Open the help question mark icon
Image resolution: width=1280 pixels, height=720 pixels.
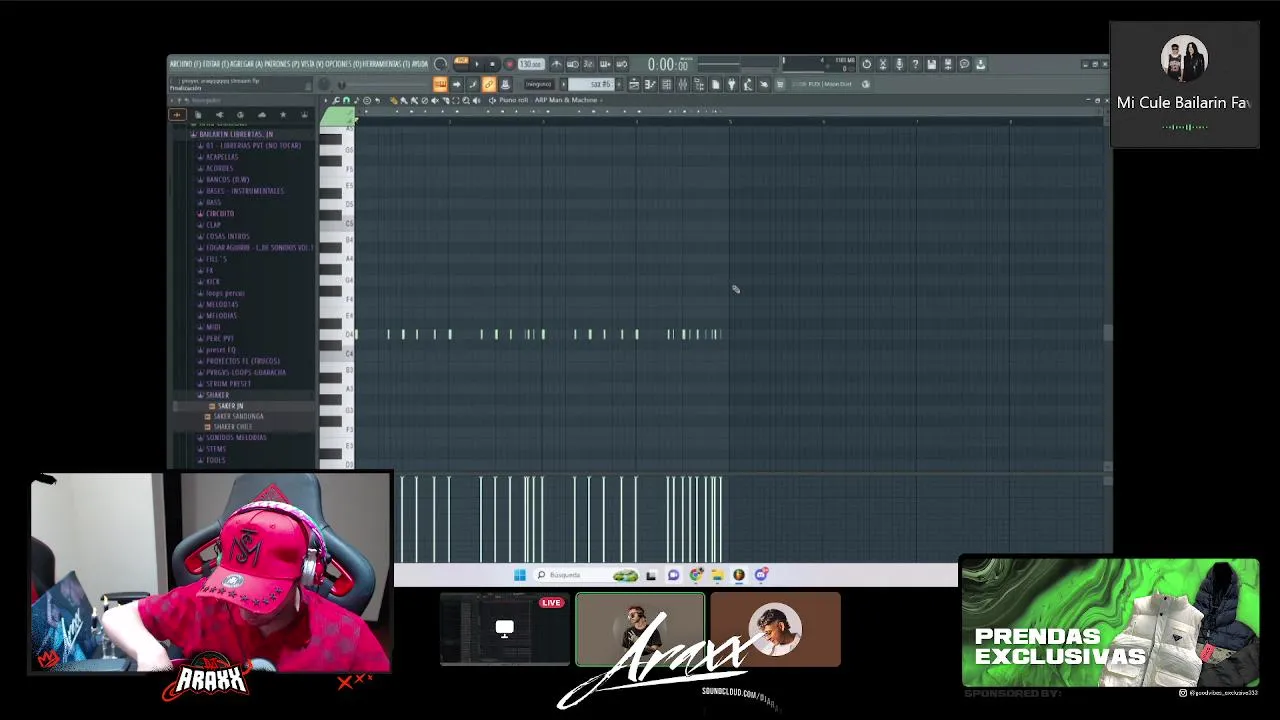(x=916, y=64)
